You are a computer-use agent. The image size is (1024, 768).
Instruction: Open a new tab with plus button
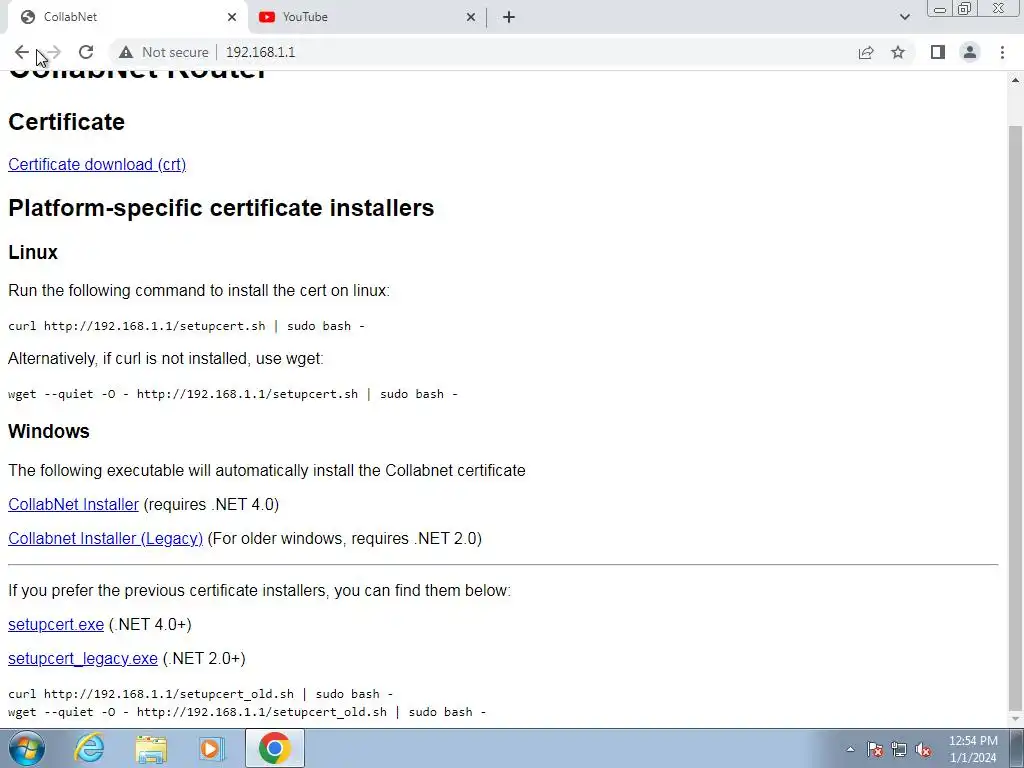point(509,17)
